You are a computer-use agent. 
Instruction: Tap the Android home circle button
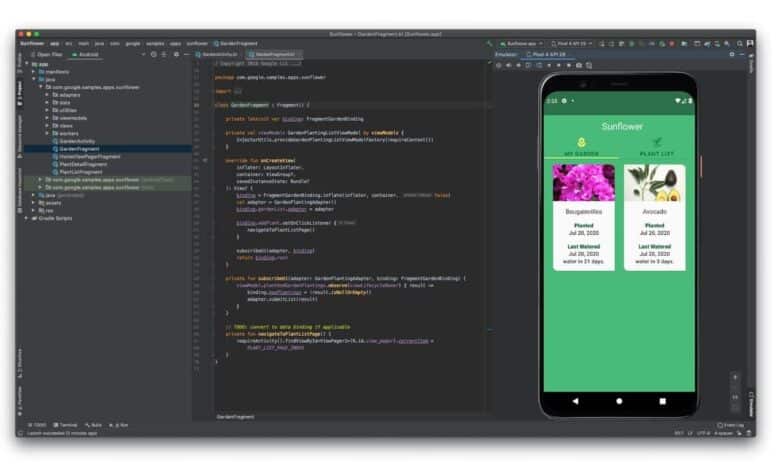[x=619, y=400]
